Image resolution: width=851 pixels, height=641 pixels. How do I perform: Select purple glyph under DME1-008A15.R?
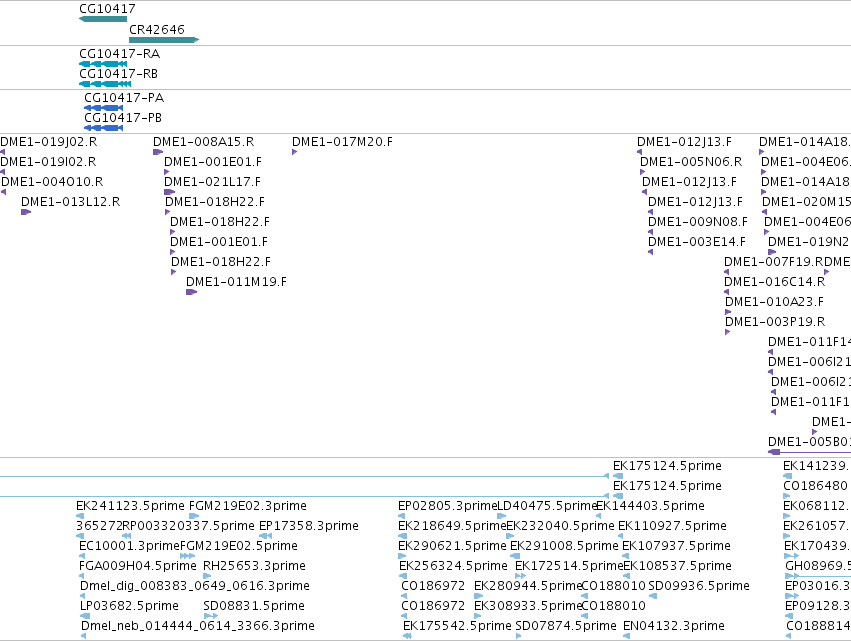pyautogui.click(x=158, y=152)
